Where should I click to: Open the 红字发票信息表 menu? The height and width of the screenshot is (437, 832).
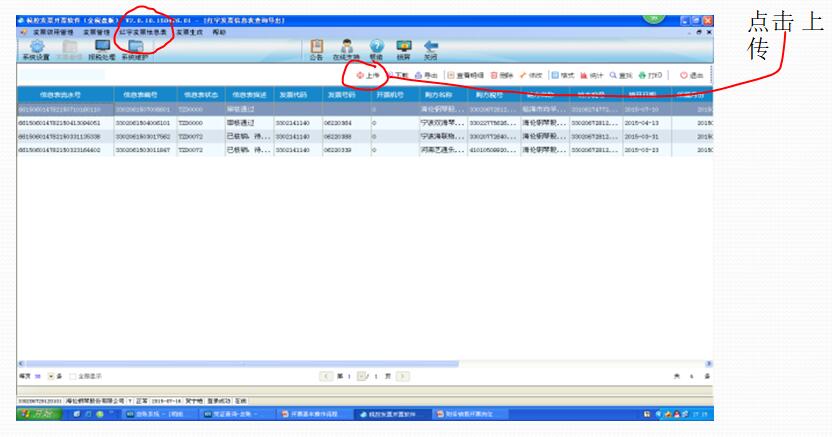click(x=142, y=32)
